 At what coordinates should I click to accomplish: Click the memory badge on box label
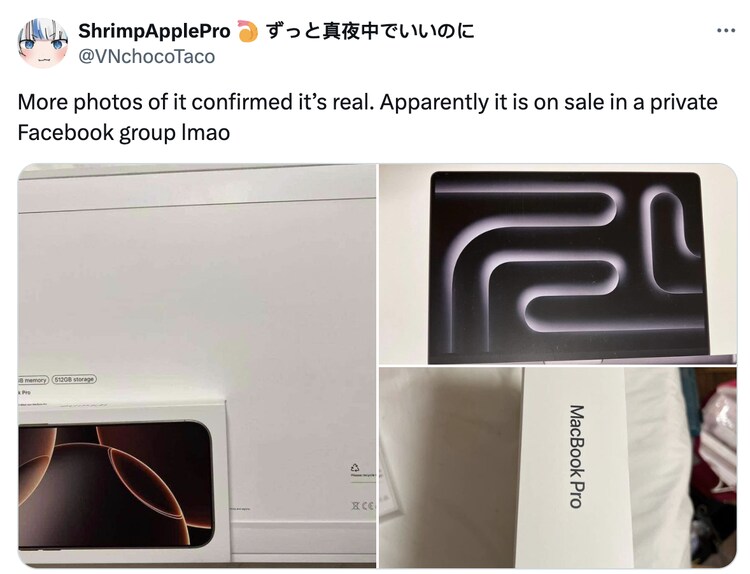(33, 380)
